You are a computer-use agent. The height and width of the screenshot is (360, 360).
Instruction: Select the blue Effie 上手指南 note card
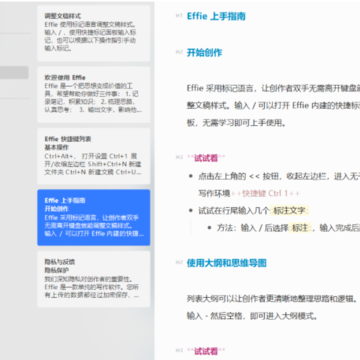(94, 217)
